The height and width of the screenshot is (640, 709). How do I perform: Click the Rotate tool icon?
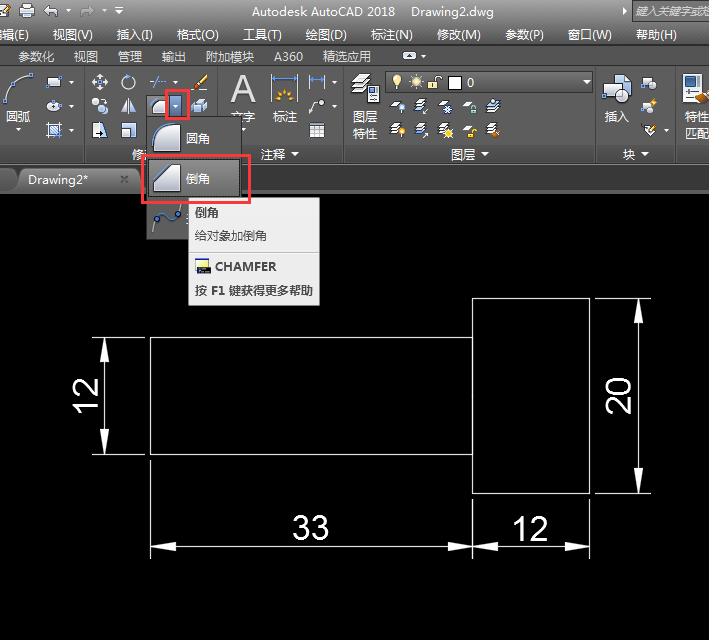129,82
